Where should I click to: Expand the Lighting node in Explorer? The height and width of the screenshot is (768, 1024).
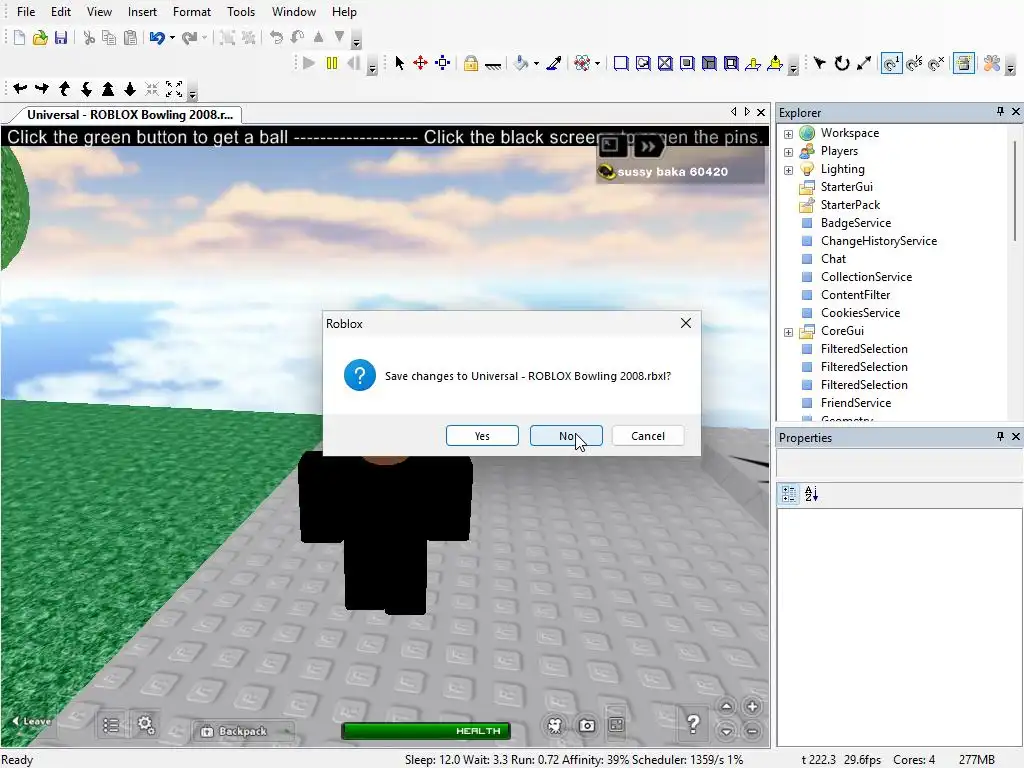click(x=788, y=170)
